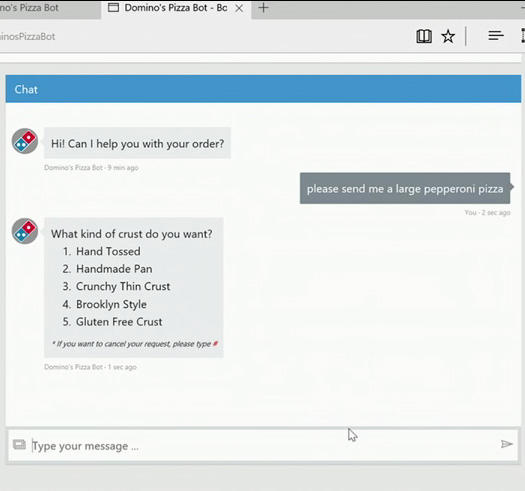The height and width of the screenshot is (491, 525).
Task: Open a new browser tab plus
Action: click(x=264, y=8)
